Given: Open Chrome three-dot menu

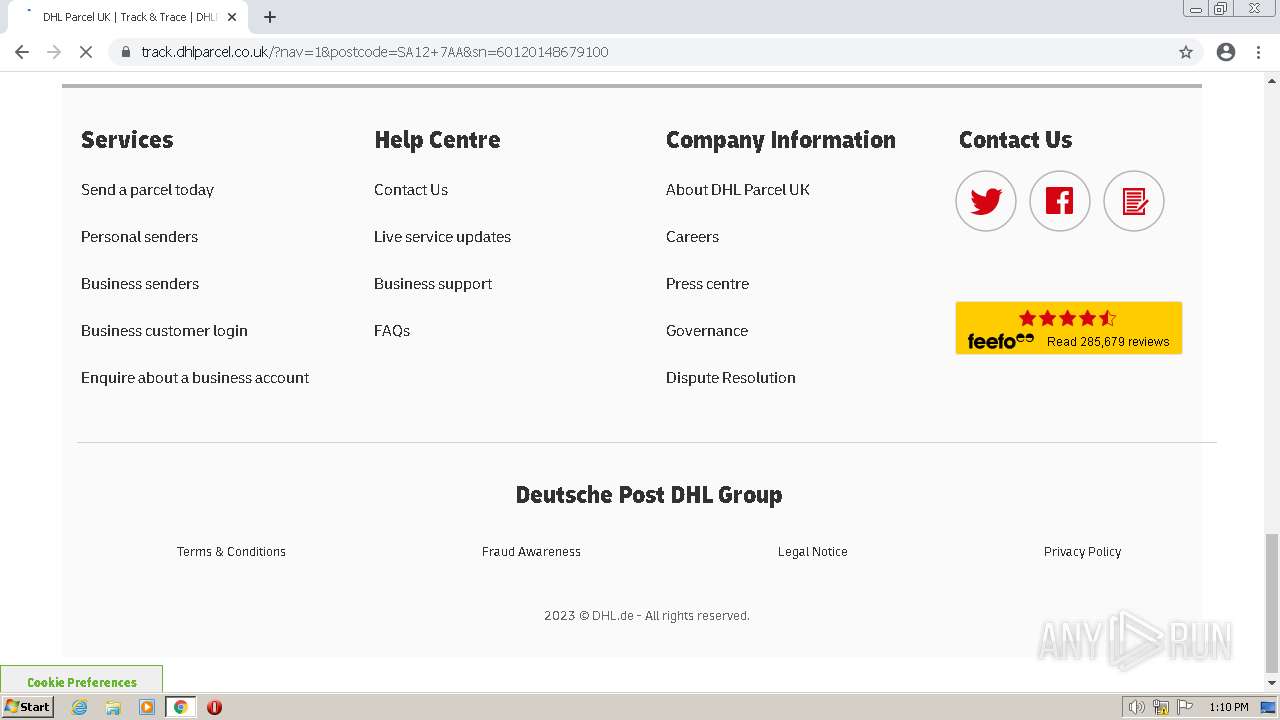Looking at the screenshot, I should (x=1258, y=52).
